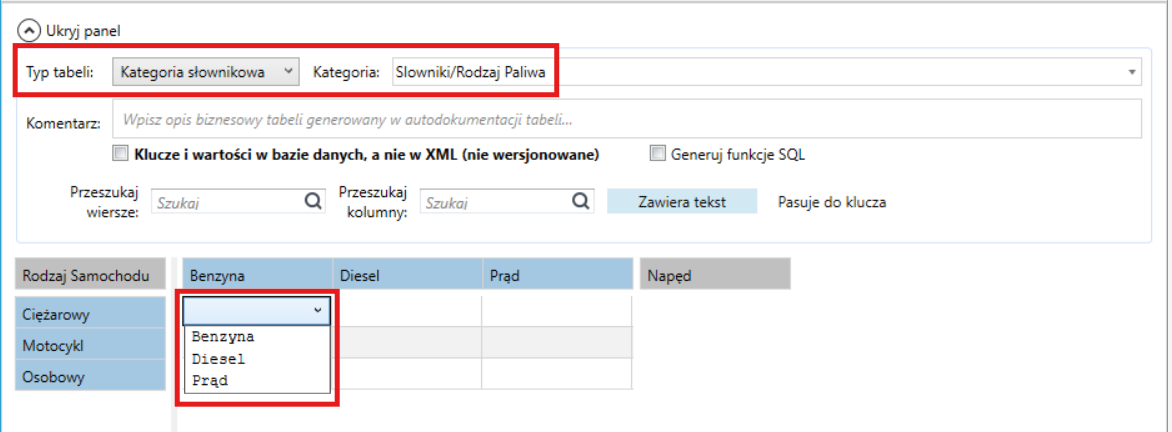The width and height of the screenshot is (1172, 432).
Task: Enable Generuj funkcje SQL checkbox
Action: (657, 154)
